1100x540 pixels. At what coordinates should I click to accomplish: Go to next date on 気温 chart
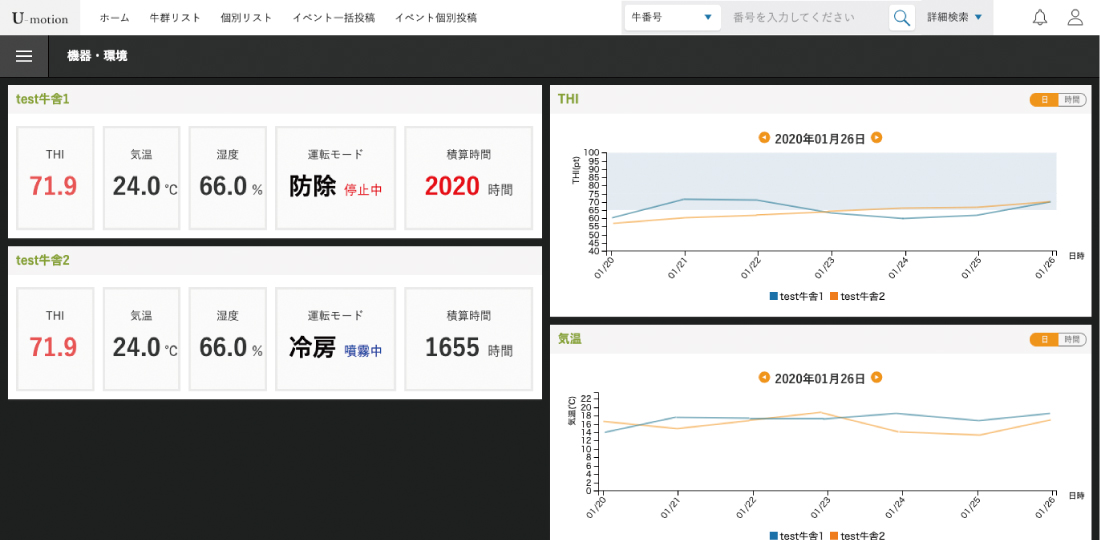(x=876, y=378)
